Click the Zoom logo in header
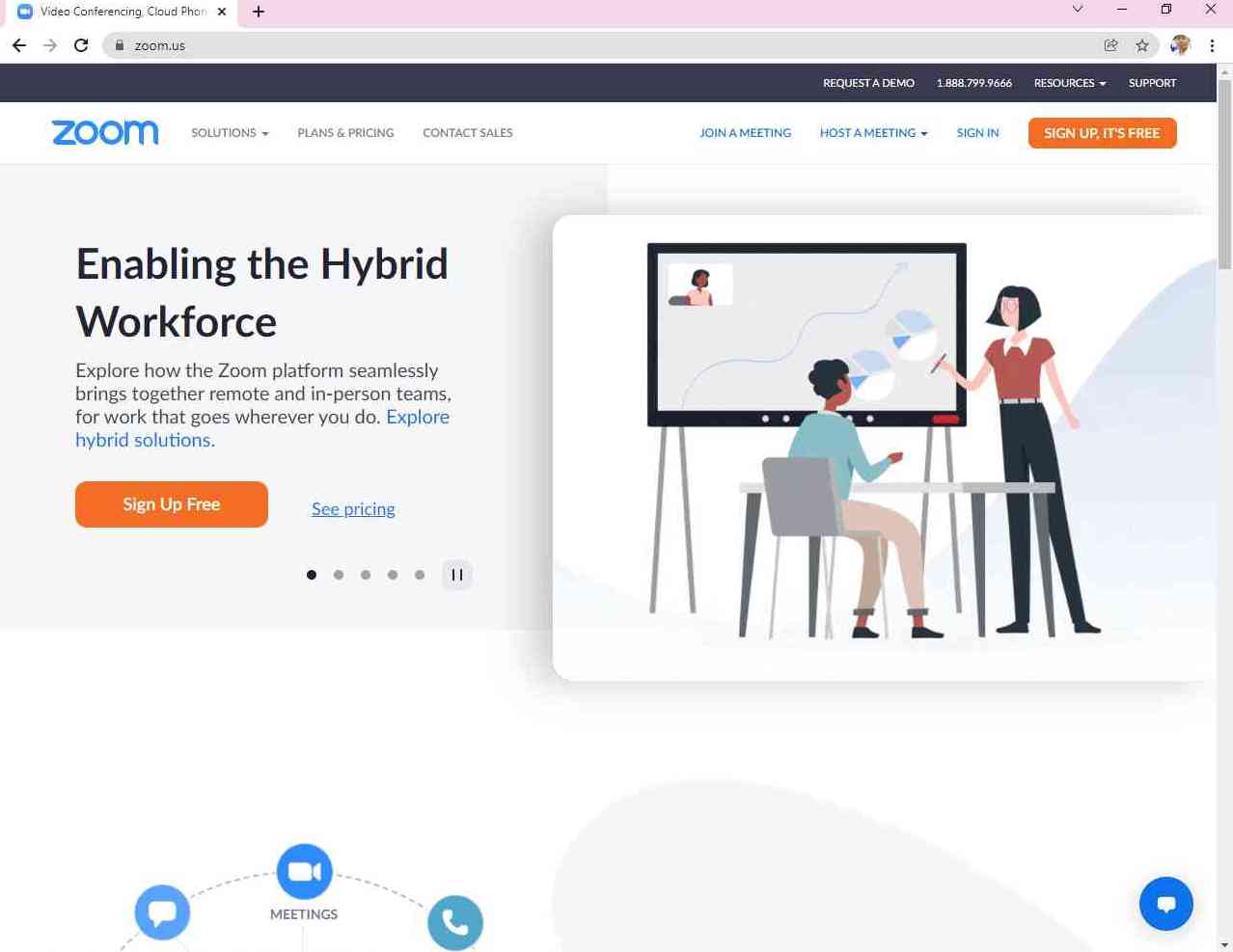The image size is (1233, 952). tap(105, 132)
